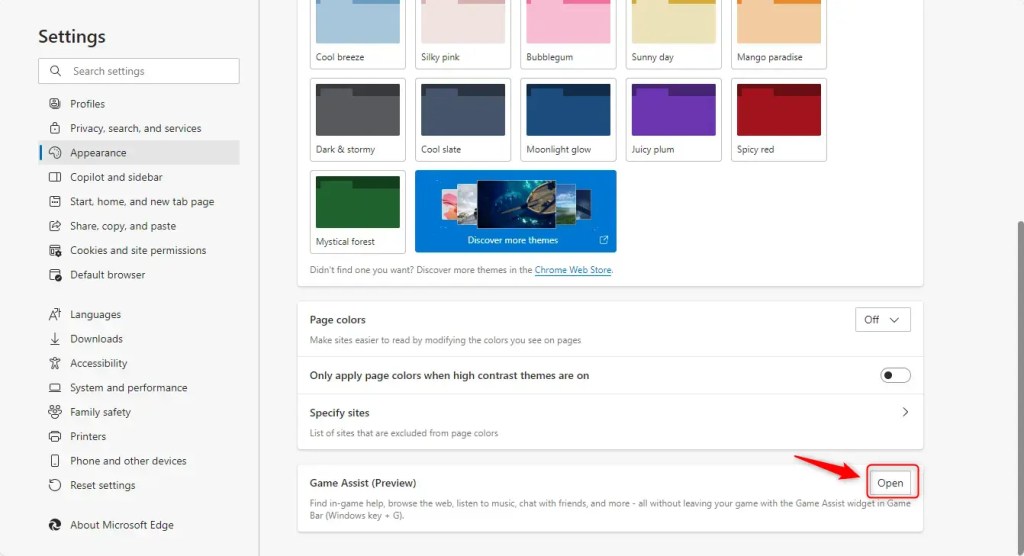This screenshot has width=1024, height=556.
Task: Click the Start, home, and new tab page icon
Action: [x=55, y=201]
